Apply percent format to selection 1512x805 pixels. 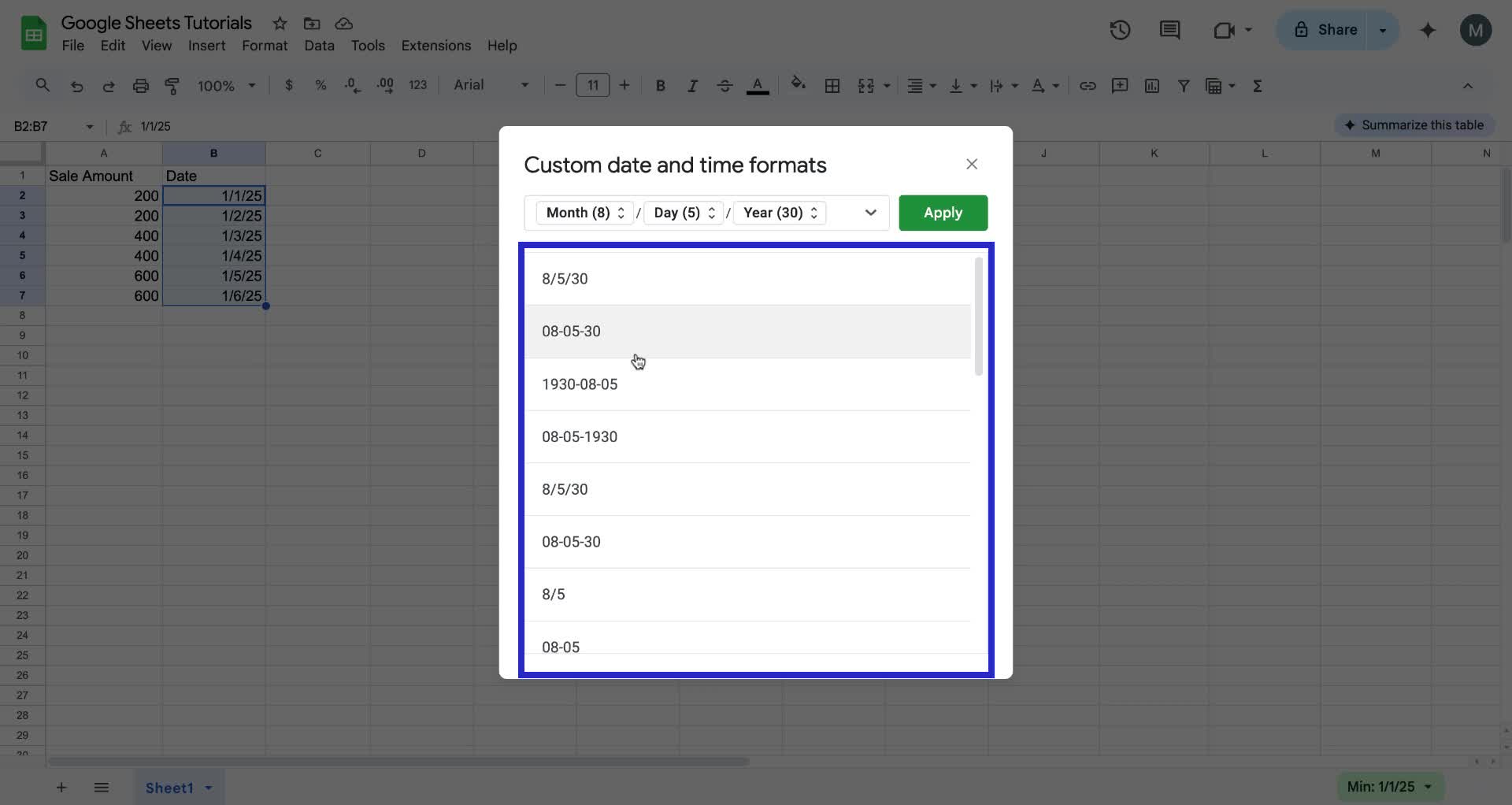(321, 85)
